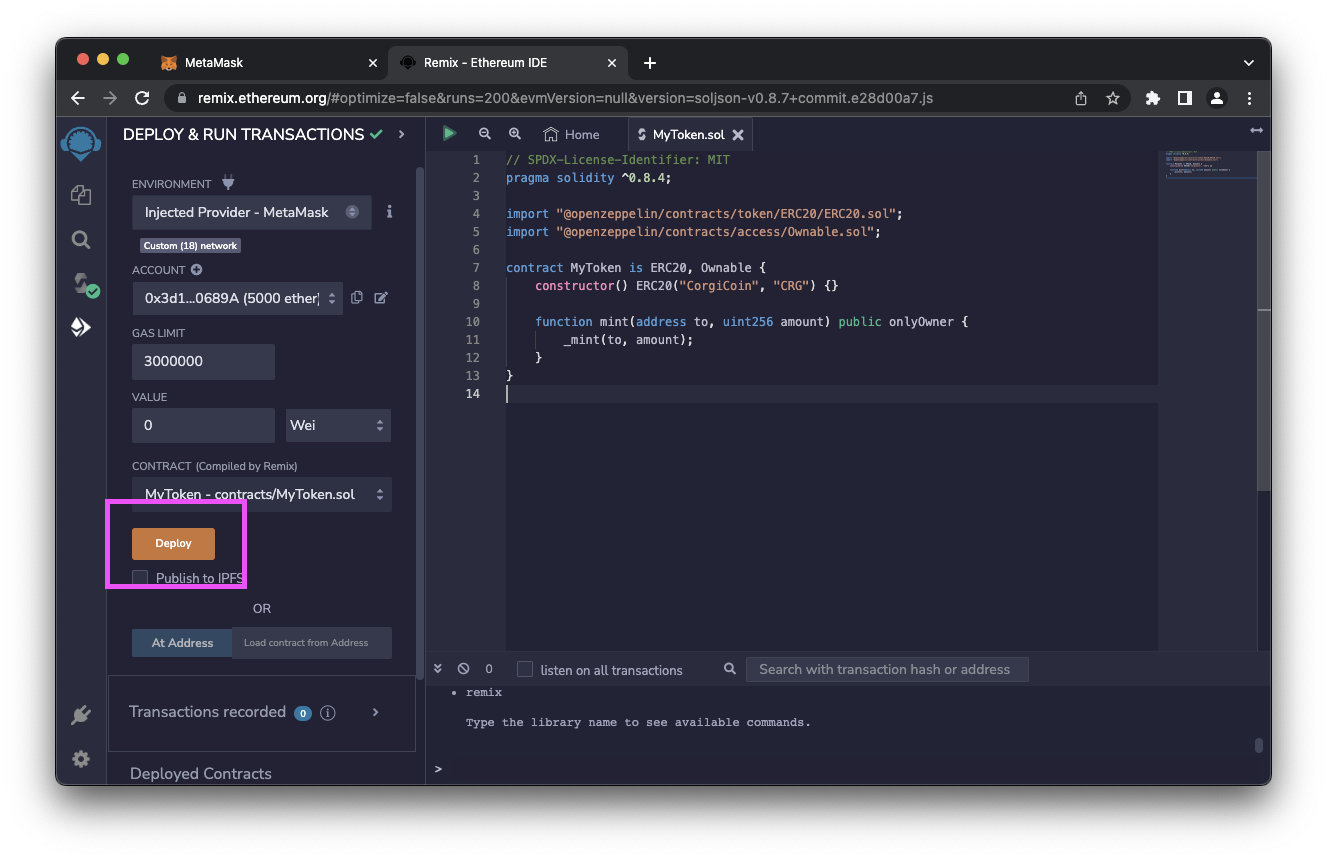The width and height of the screenshot is (1327, 859).
Task: Click the Value amount input field
Action: pyautogui.click(x=203, y=425)
